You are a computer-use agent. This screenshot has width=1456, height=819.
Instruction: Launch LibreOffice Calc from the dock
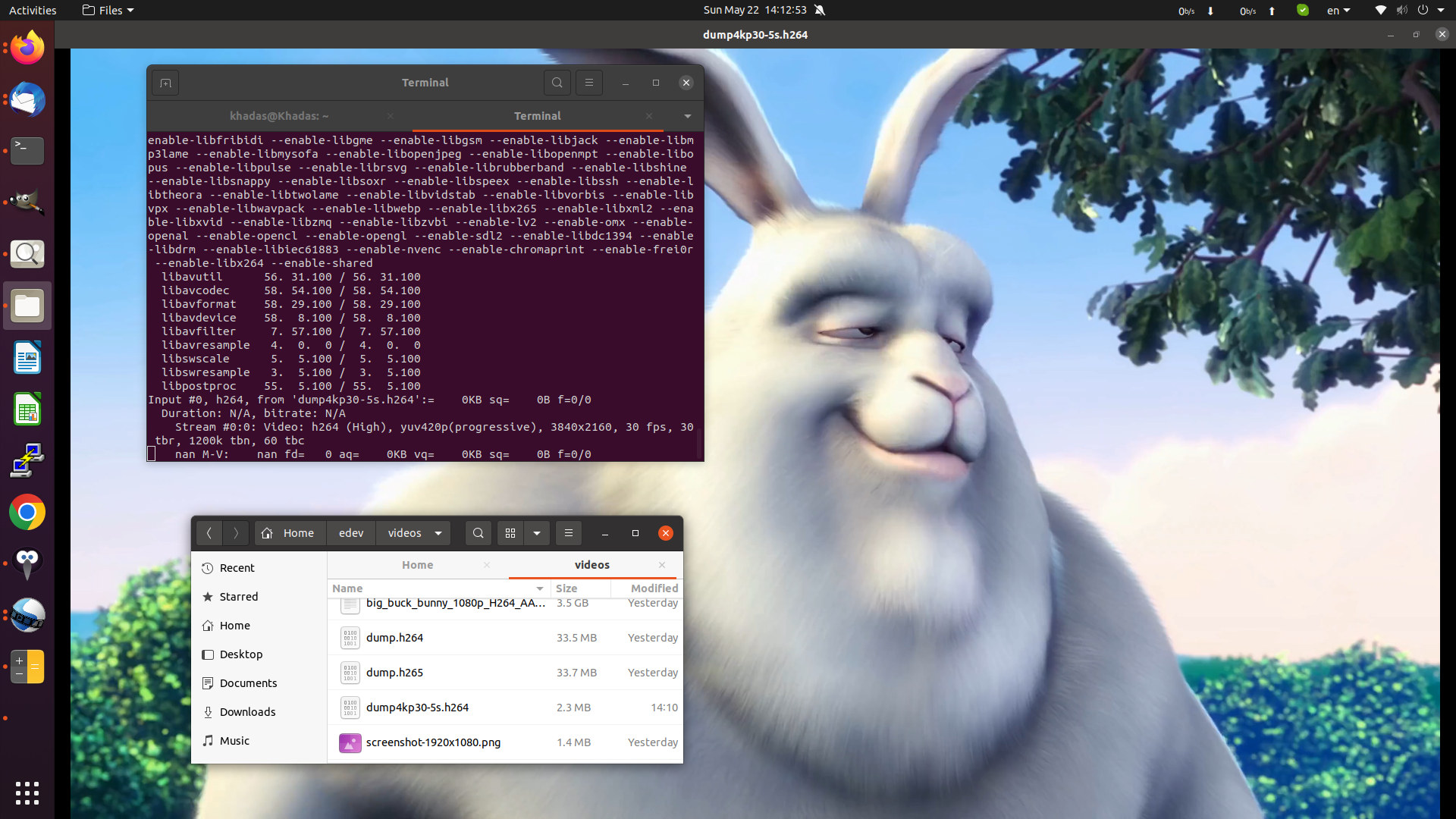(x=27, y=409)
